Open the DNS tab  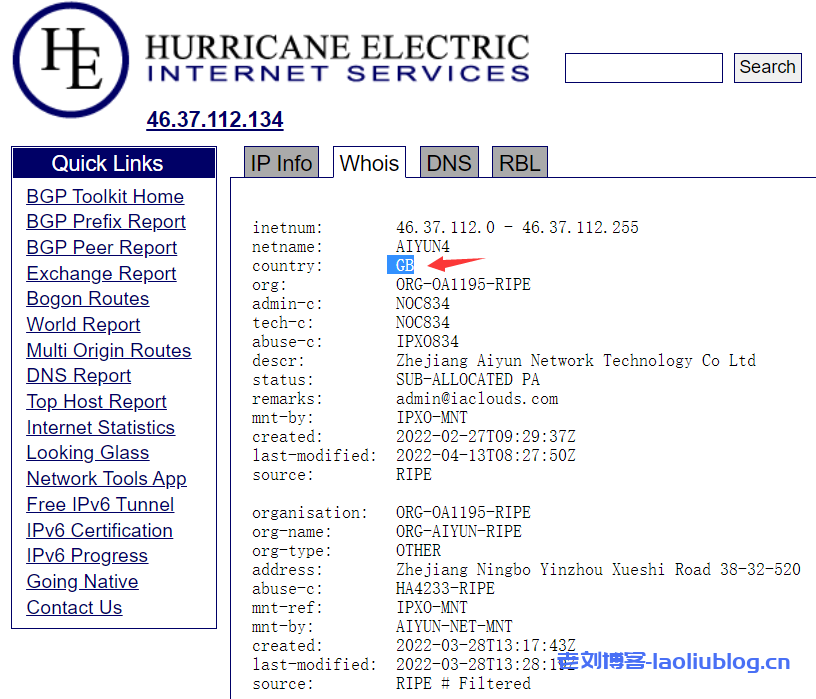[x=449, y=163]
